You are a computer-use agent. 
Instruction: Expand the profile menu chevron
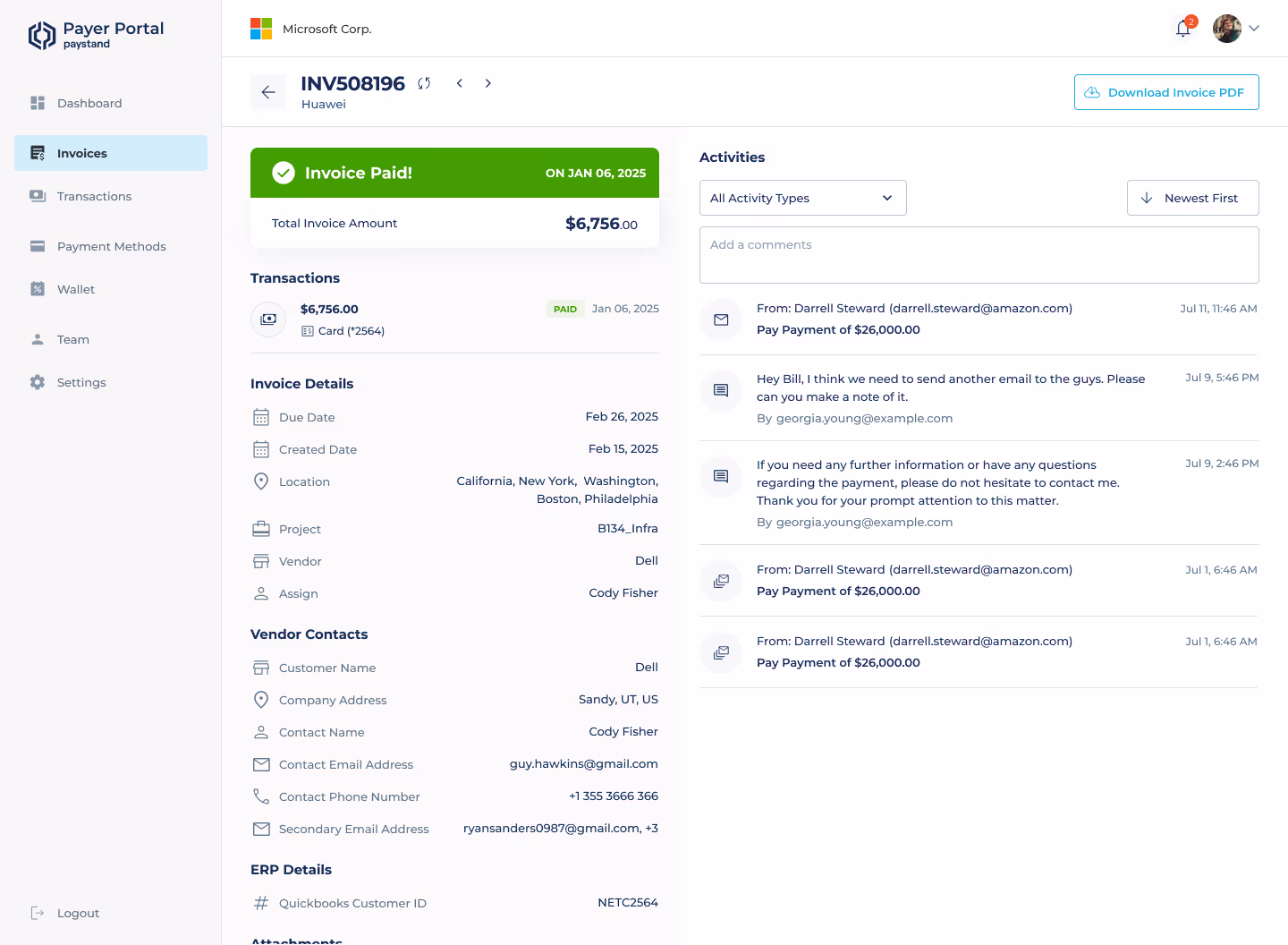pos(1254,29)
